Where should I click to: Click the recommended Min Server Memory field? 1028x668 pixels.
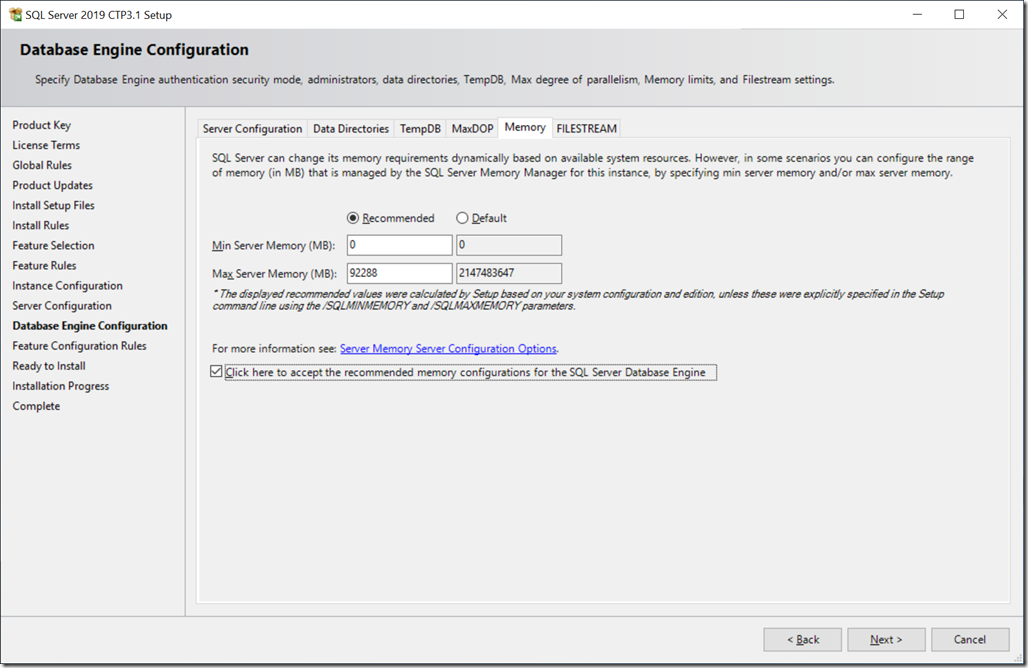coord(399,245)
